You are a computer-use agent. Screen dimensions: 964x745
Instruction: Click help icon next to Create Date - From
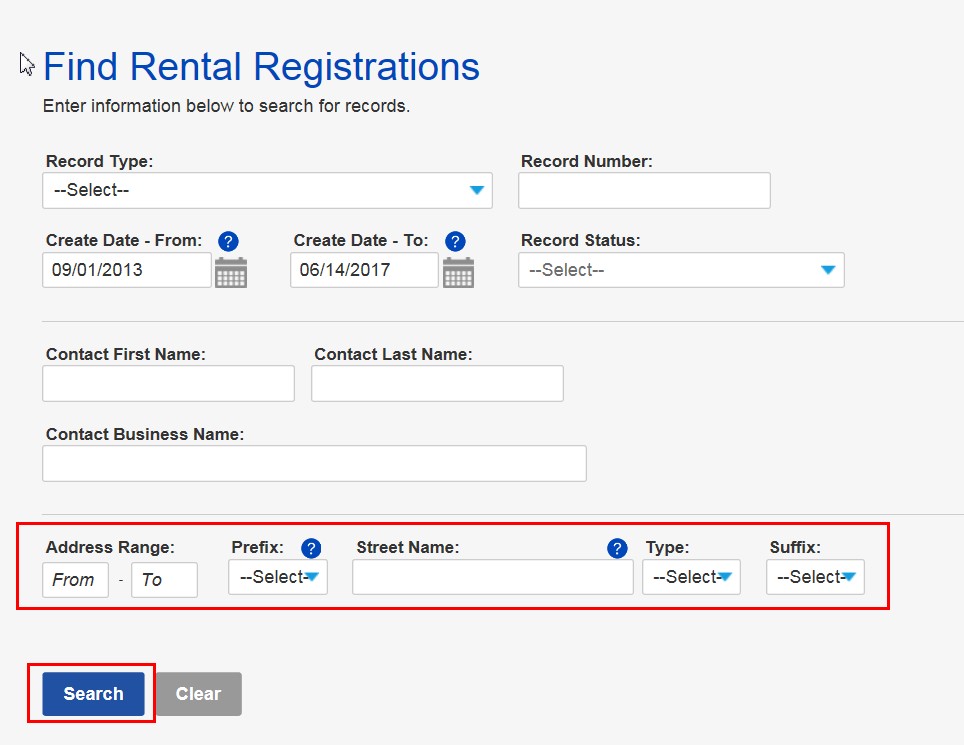point(229,241)
